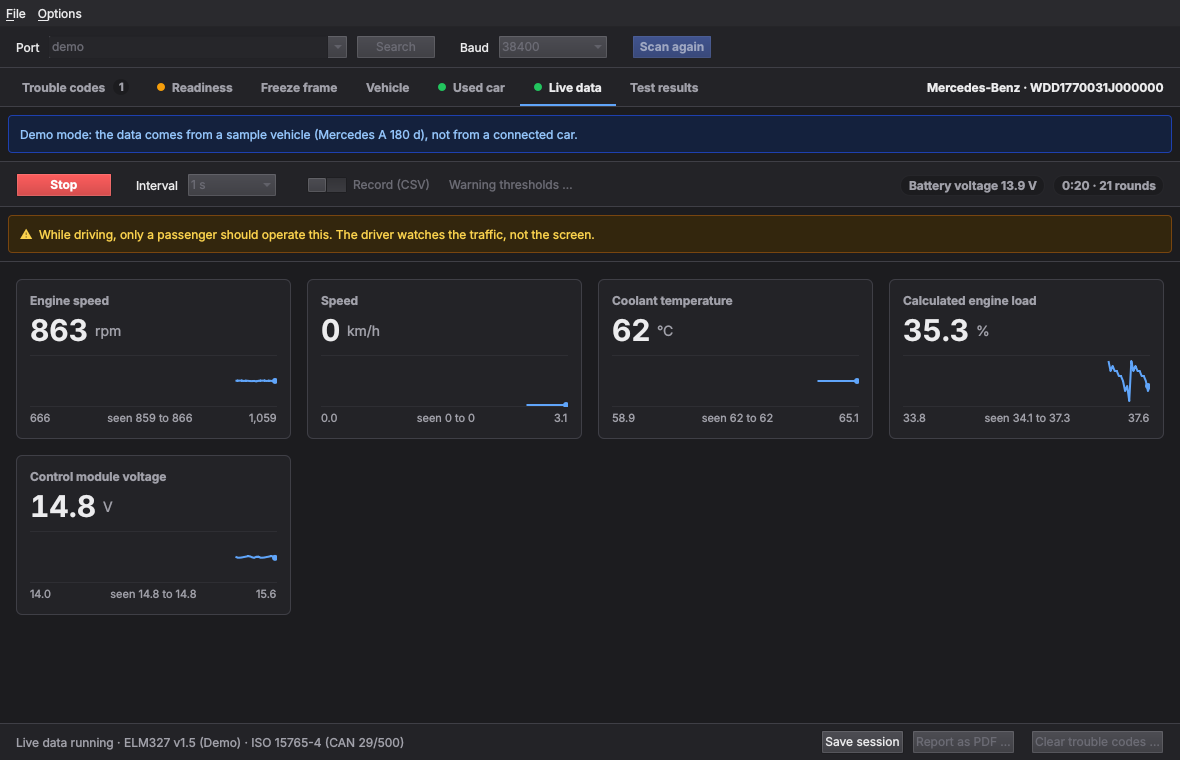The height and width of the screenshot is (760, 1180).
Task: Expand the Port dropdown arrow
Action: pyautogui.click(x=337, y=47)
